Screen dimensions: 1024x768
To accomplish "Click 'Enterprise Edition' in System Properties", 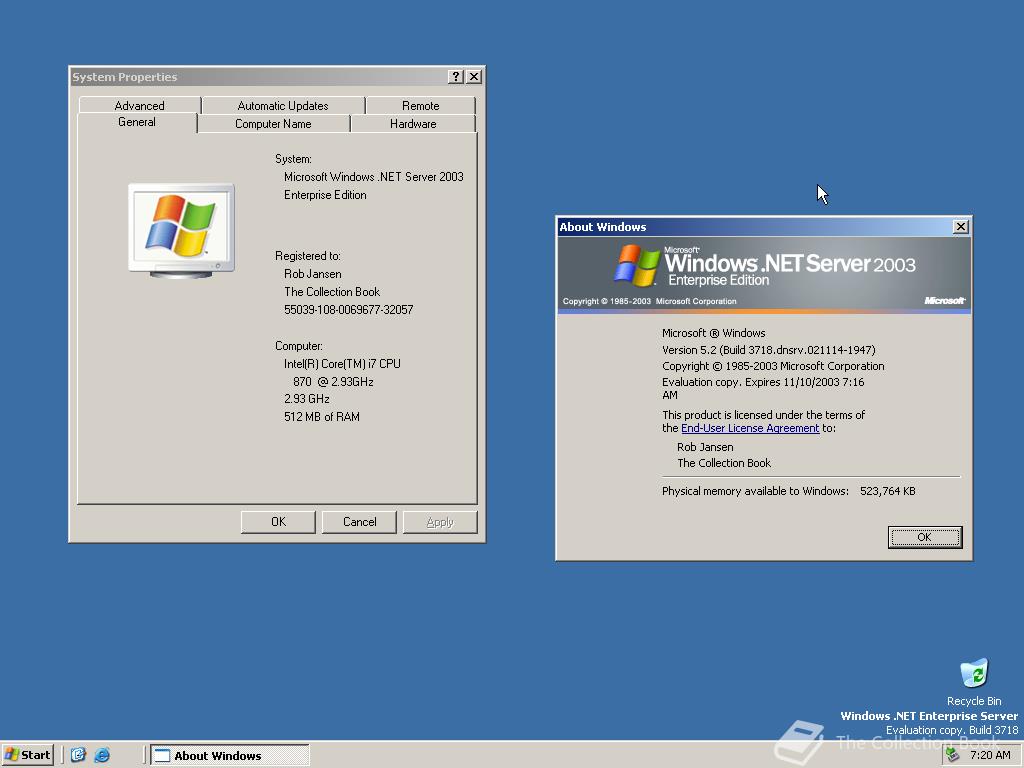I will 325,195.
